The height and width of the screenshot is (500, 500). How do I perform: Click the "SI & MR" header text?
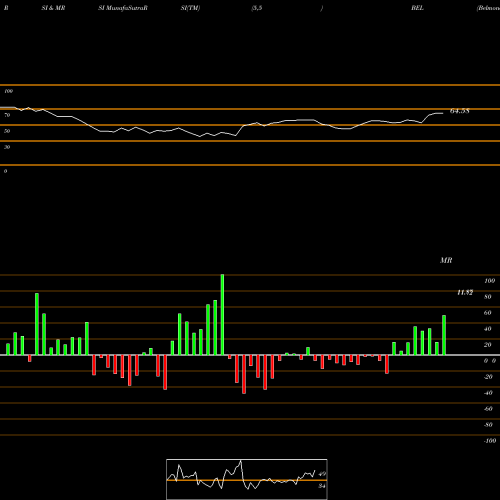53,8
